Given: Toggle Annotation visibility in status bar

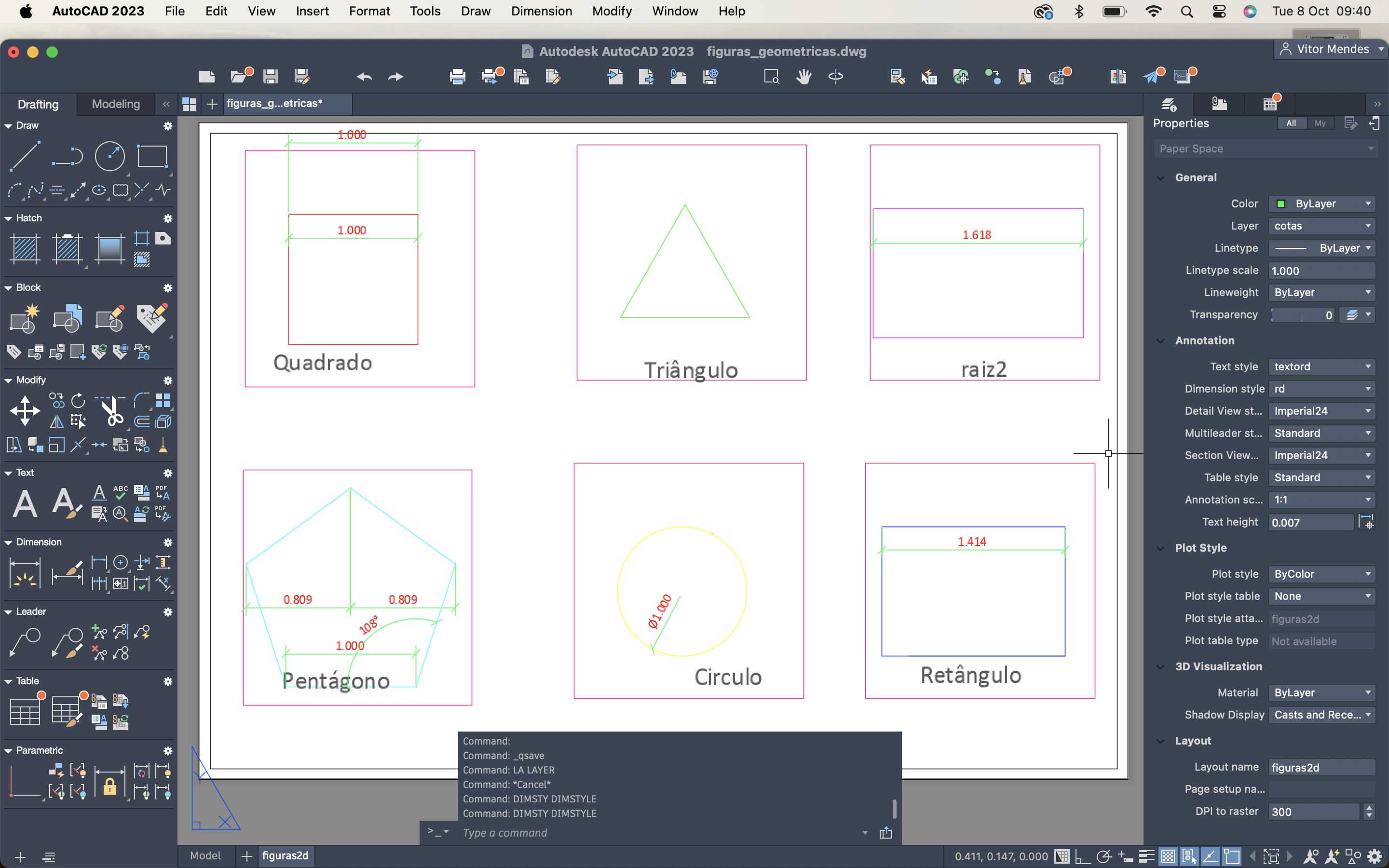Looking at the screenshot, I should [x=1310, y=856].
